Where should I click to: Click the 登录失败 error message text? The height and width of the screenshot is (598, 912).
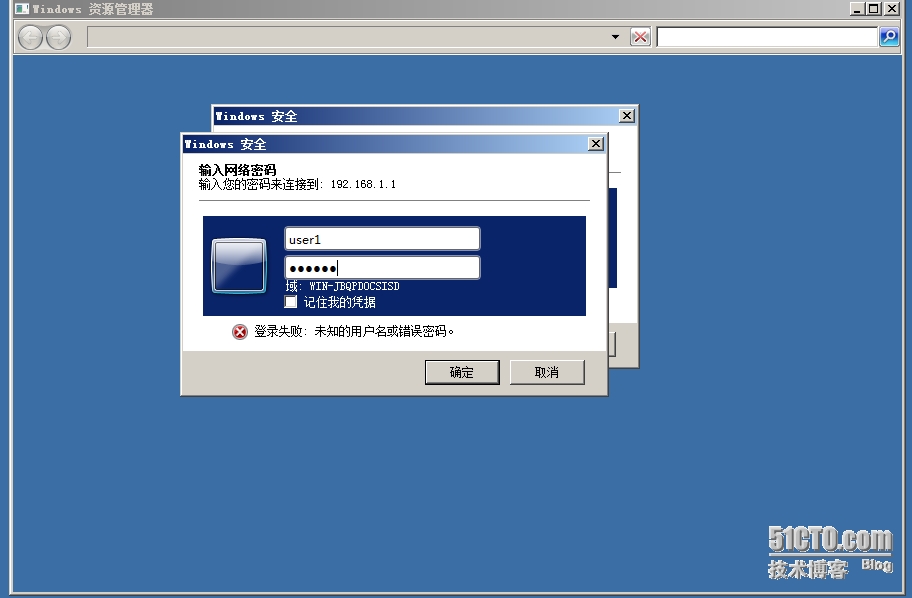tap(354, 331)
